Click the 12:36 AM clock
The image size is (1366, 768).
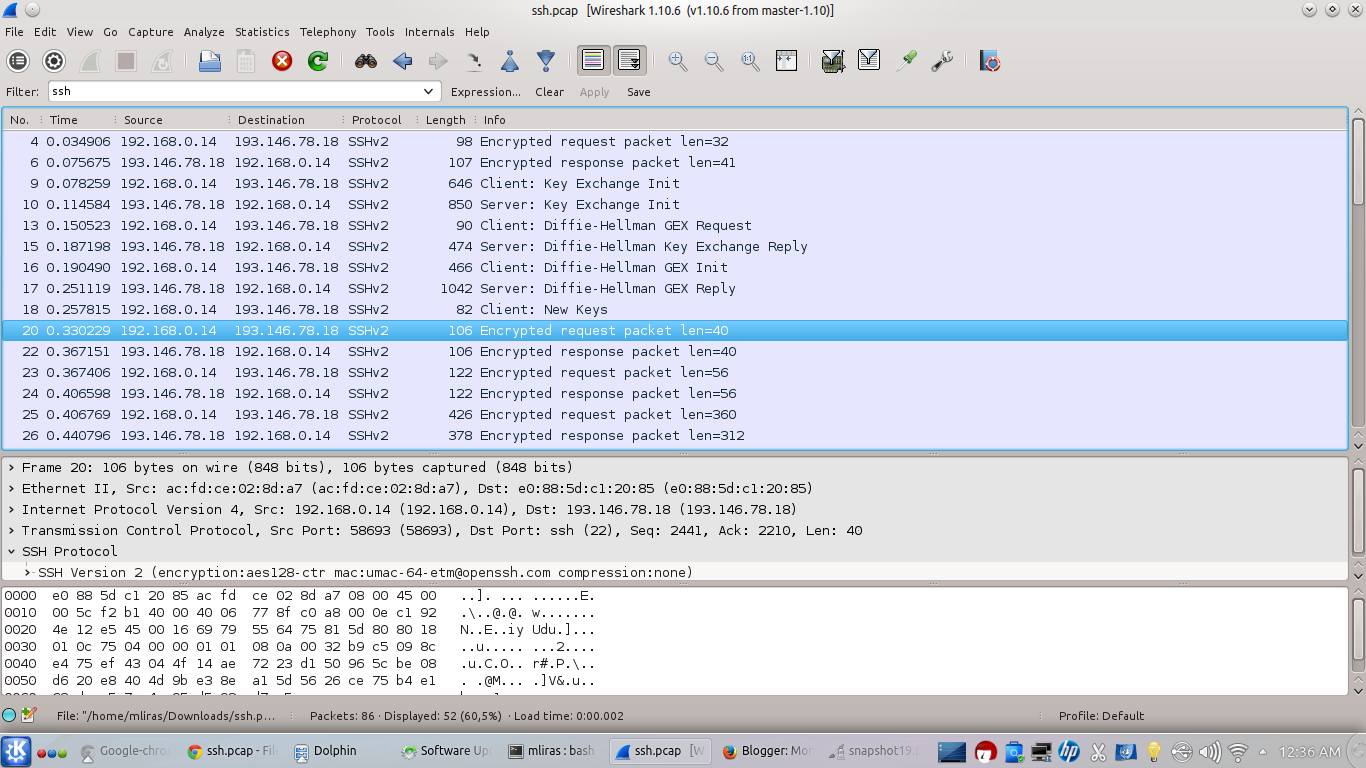tap(1309, 752)
